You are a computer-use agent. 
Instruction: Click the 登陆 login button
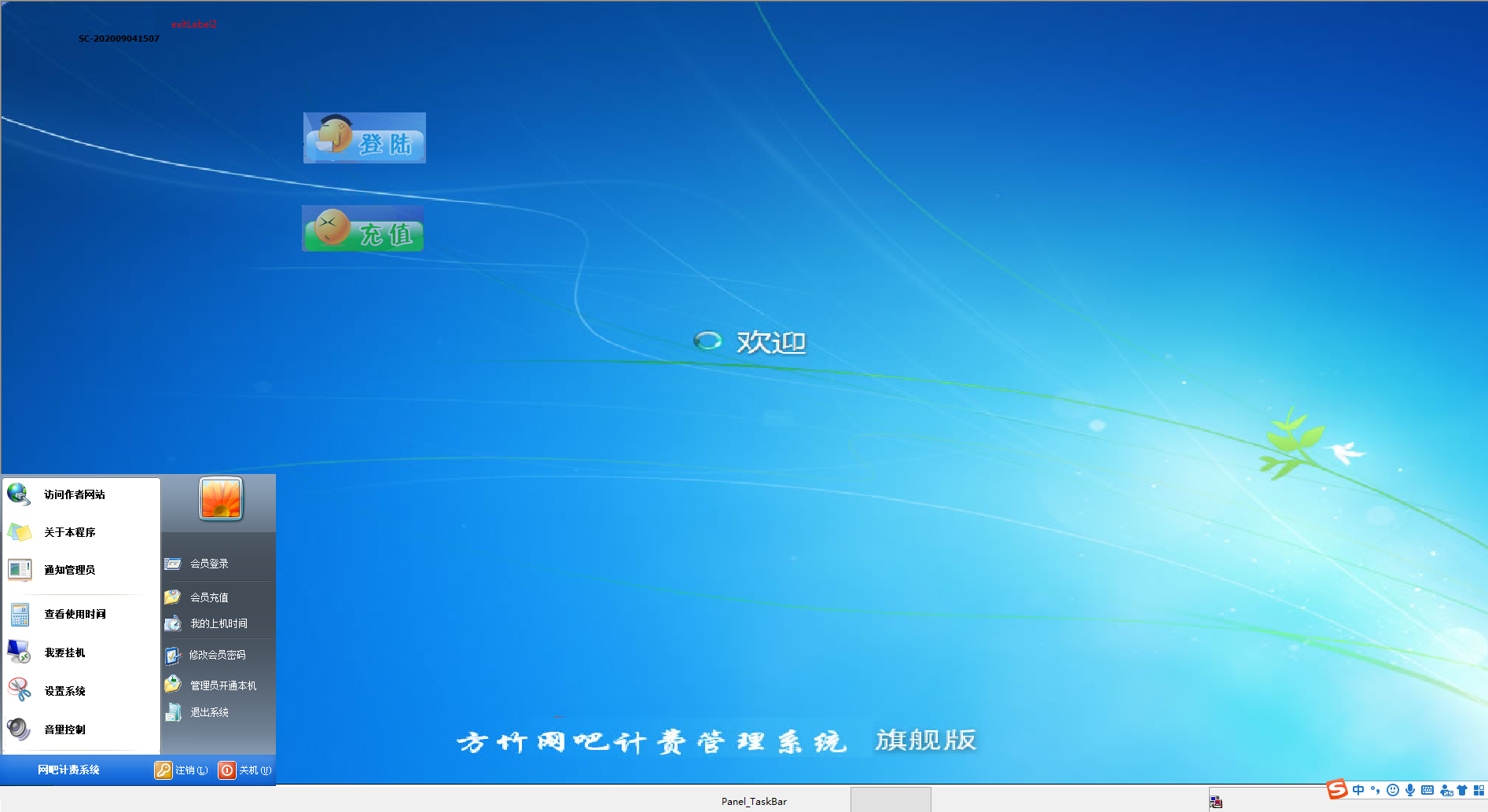[x=364, y=138]
